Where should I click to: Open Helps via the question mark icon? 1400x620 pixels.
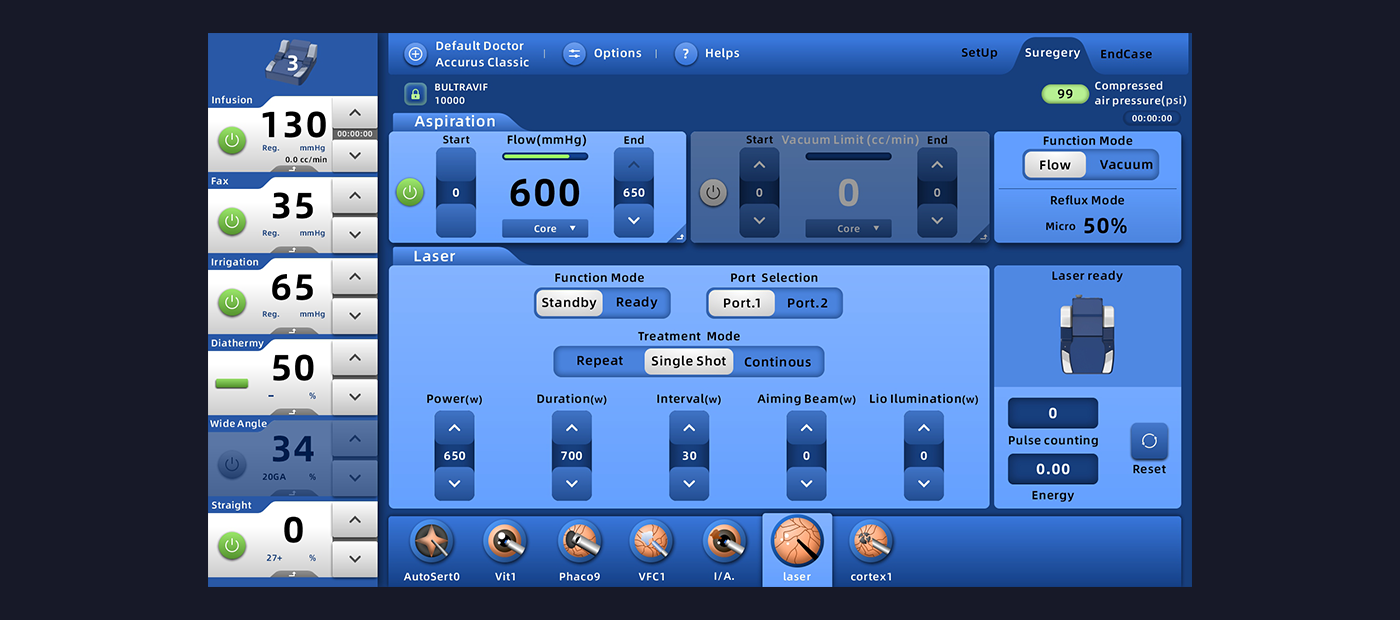pos(685,54)
